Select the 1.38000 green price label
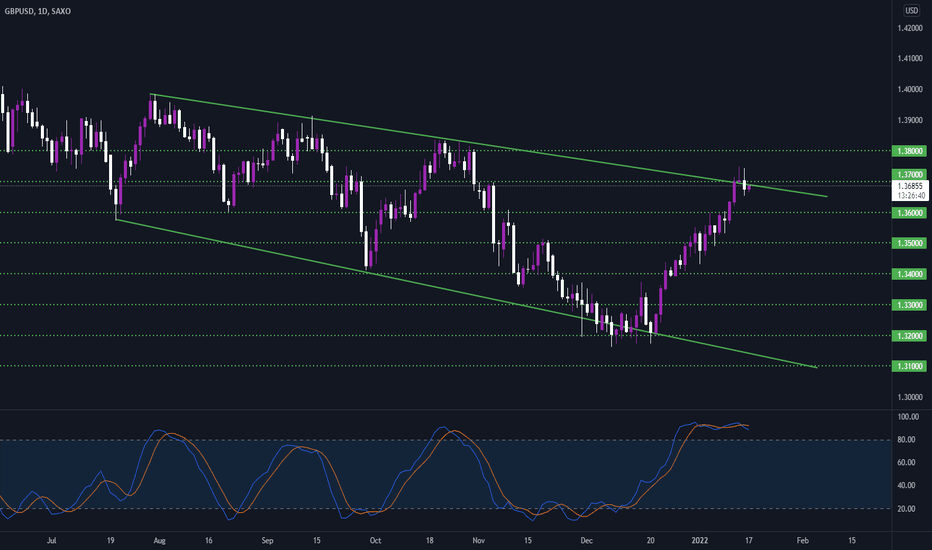The width and height of the screenshot is (932, 550). [x=909, y=151]
